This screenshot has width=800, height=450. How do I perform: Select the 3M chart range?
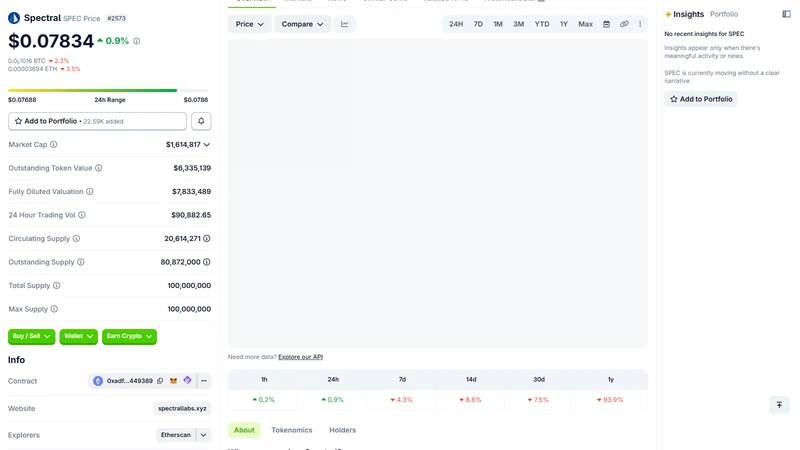coord(518,24)
